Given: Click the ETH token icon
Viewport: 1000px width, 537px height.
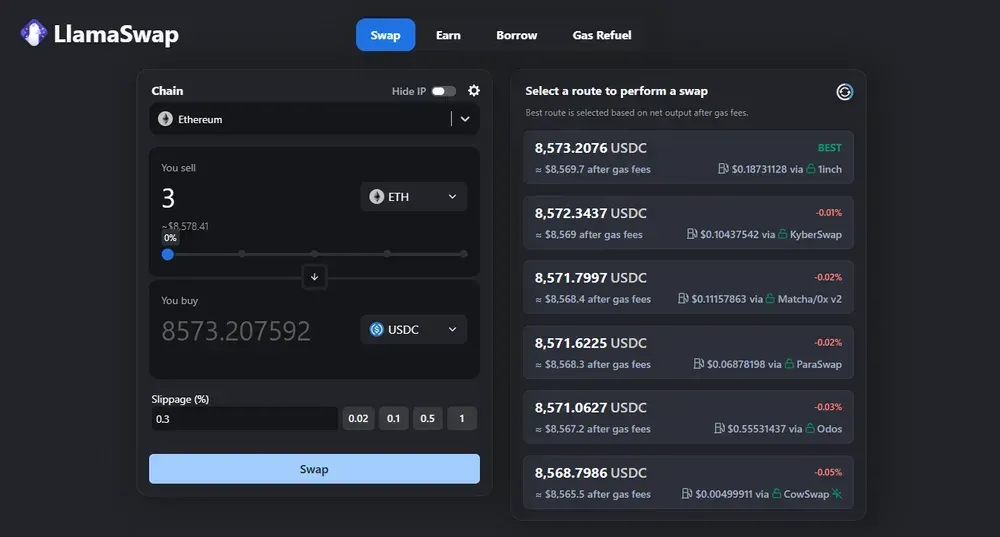Looking at the screenshot, I should [x=377, y=196].
